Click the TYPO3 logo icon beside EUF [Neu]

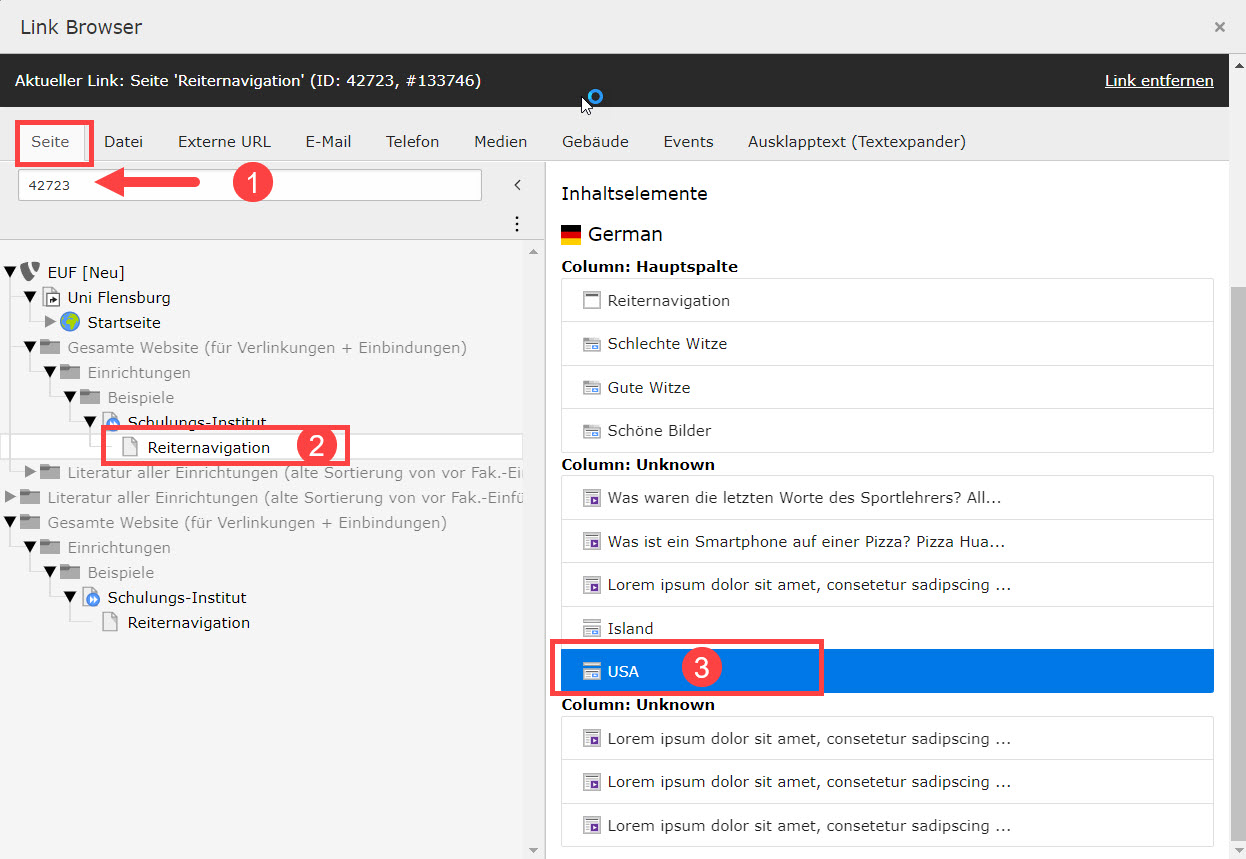(x=30, y=272)
